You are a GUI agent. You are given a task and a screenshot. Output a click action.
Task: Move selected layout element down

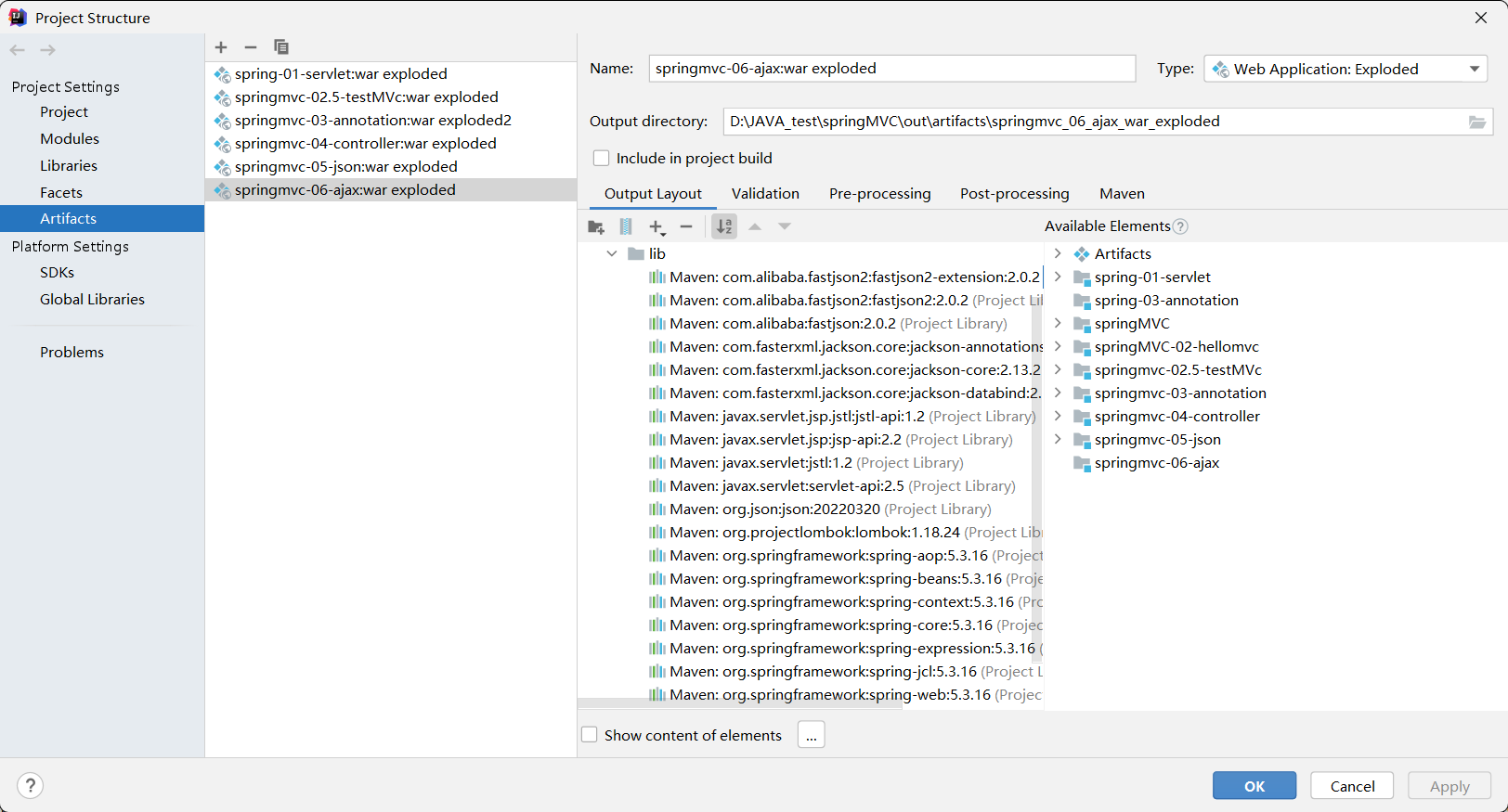pos(785,226)
